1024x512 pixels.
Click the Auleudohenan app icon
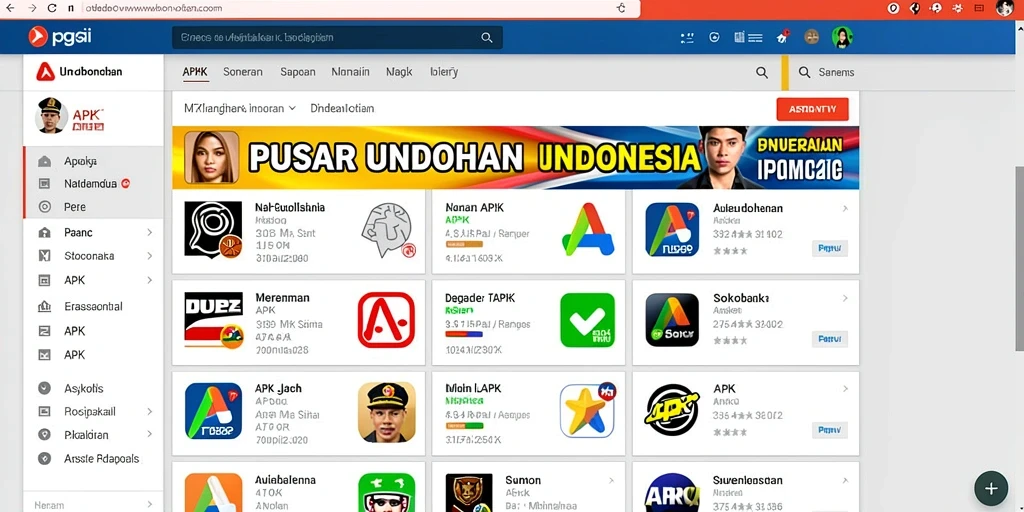[x=672, y=229]
